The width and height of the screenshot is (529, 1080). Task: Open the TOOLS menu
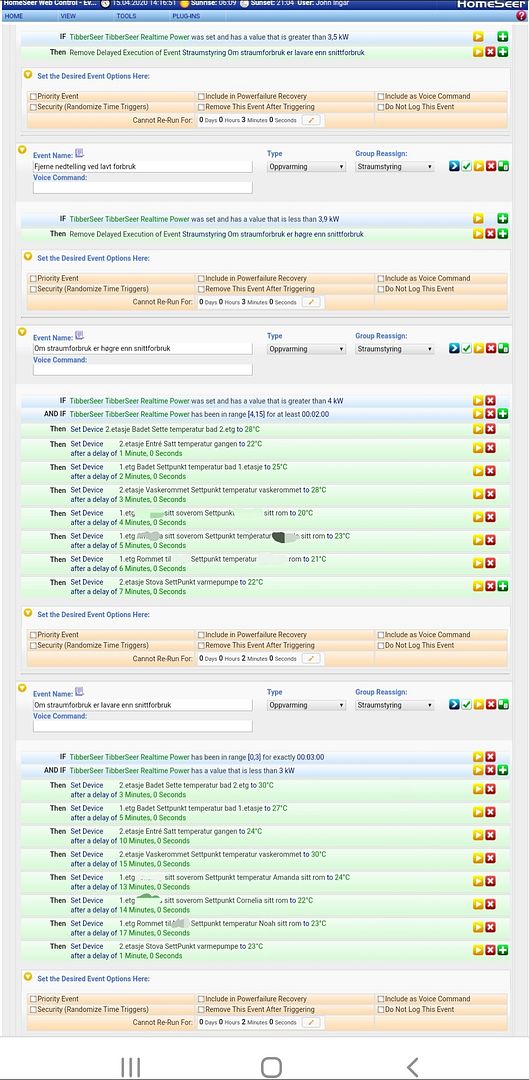point(126,16)
